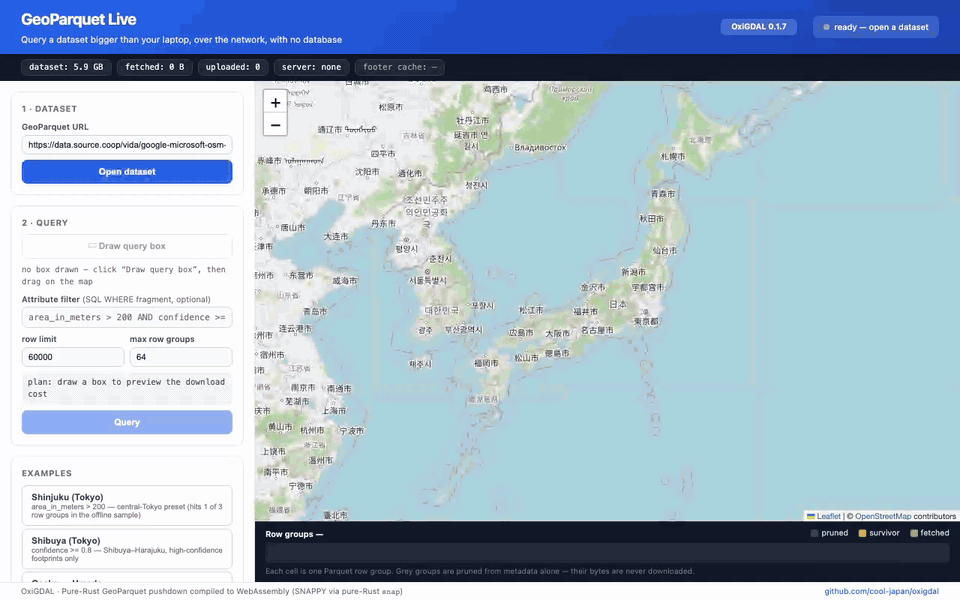Select the Shinjuku (Tokyo) example
The image size is (960, 600).
coord(127,506)
